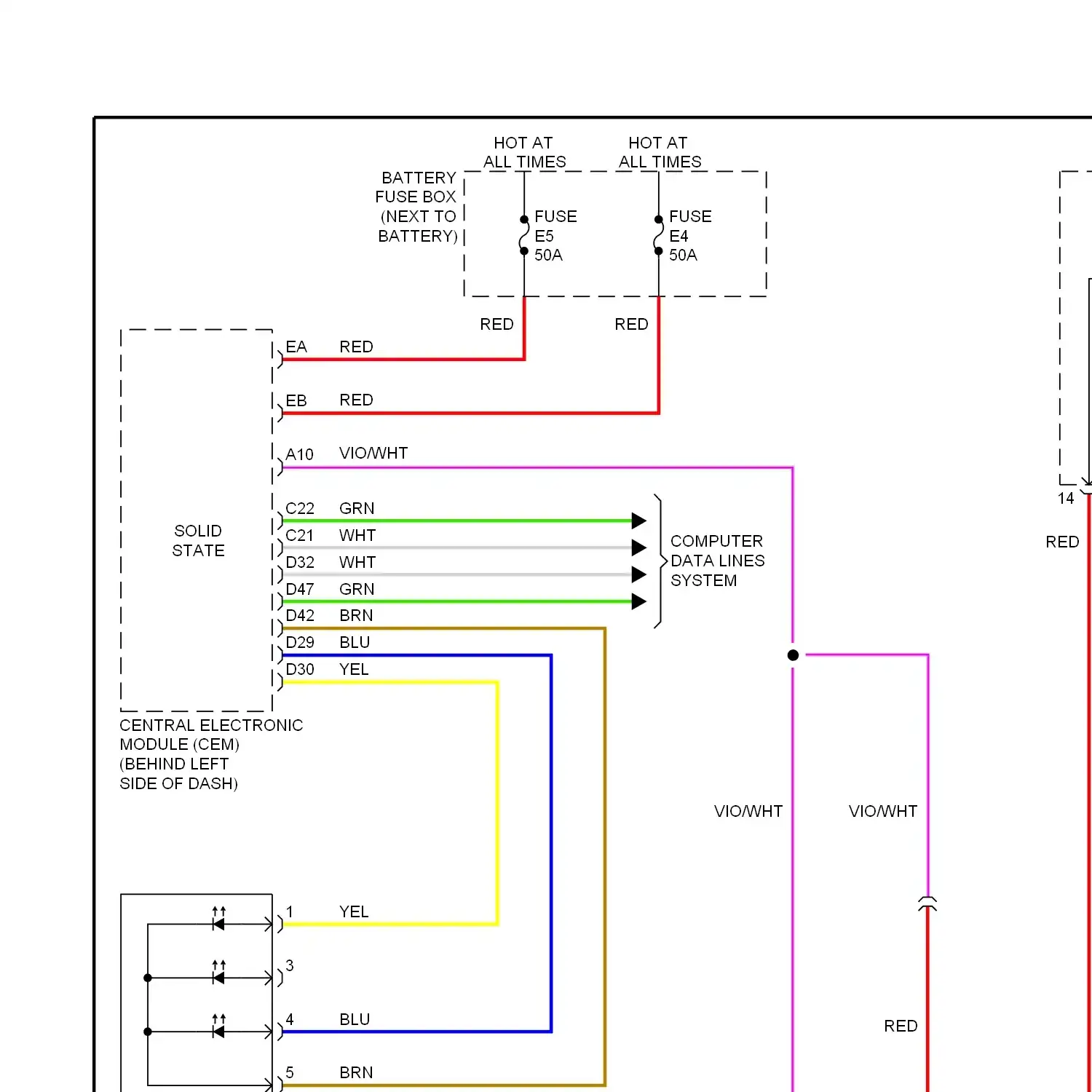Viewport: 1092px width, 1092px height.
Task: Click the FUSE E4 50A label
Action: point(690,236)
